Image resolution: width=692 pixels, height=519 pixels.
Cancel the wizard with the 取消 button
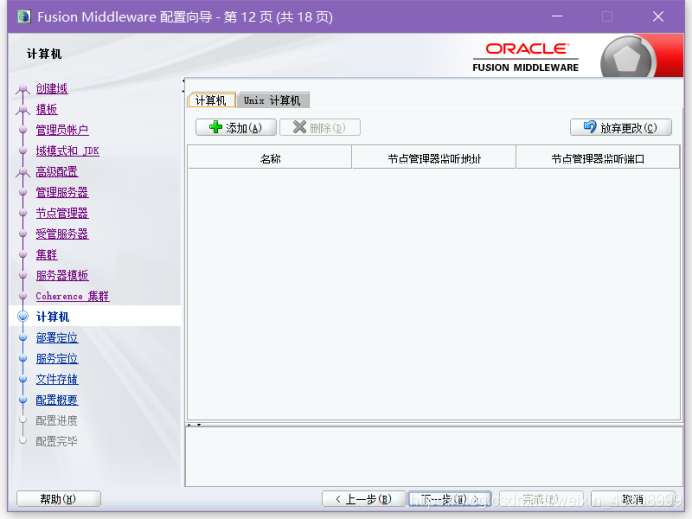click(x=633, y=499)
